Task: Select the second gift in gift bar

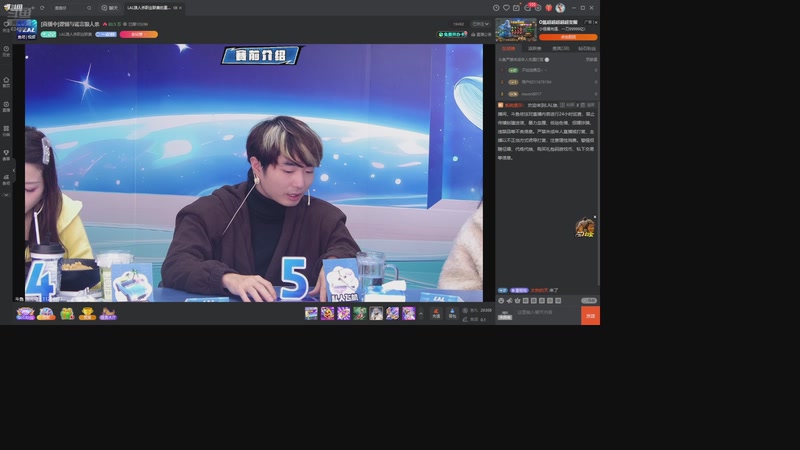Action: coord(328,313)
